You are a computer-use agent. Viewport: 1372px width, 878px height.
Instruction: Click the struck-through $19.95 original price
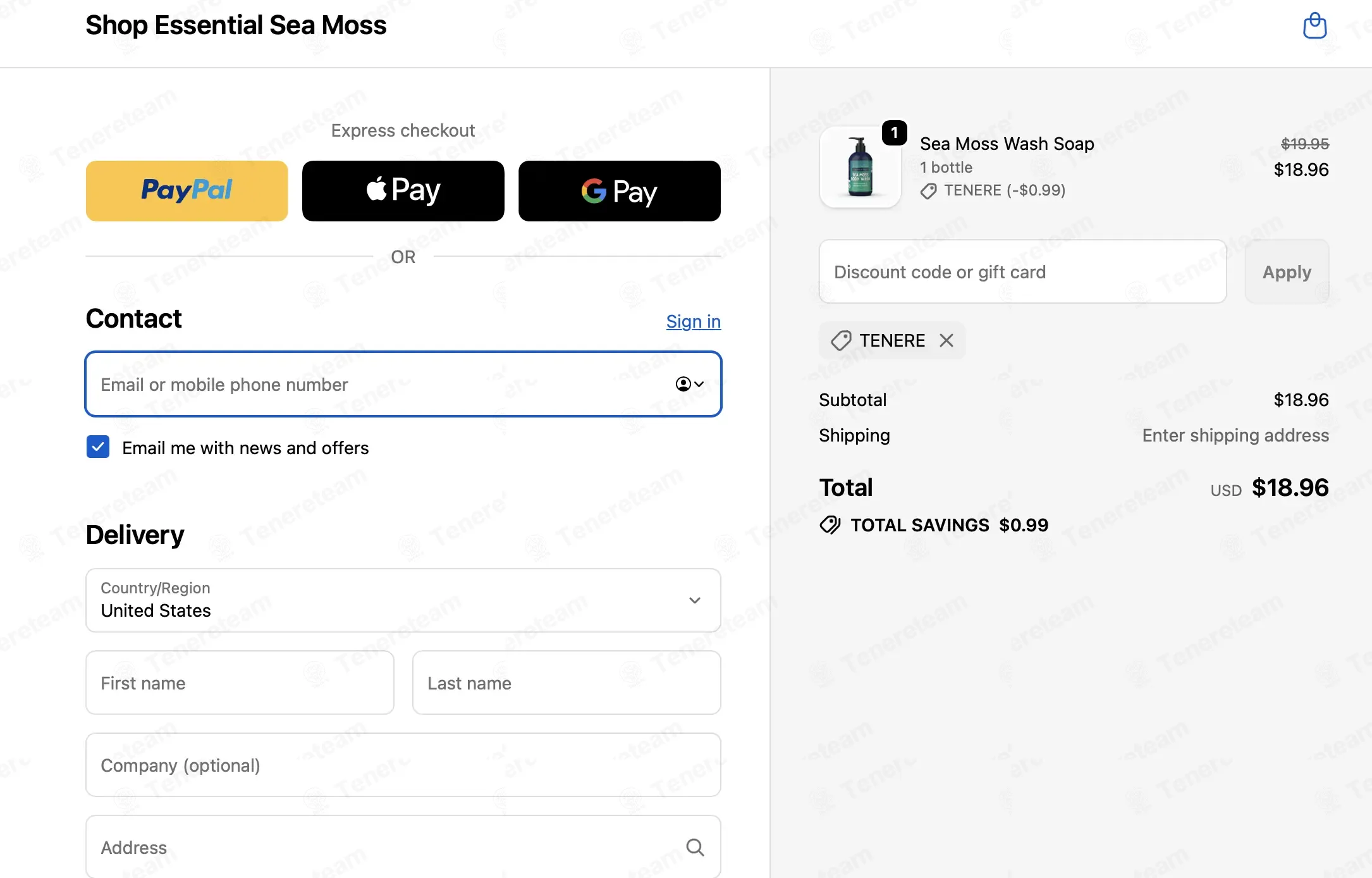point(1305,144)
